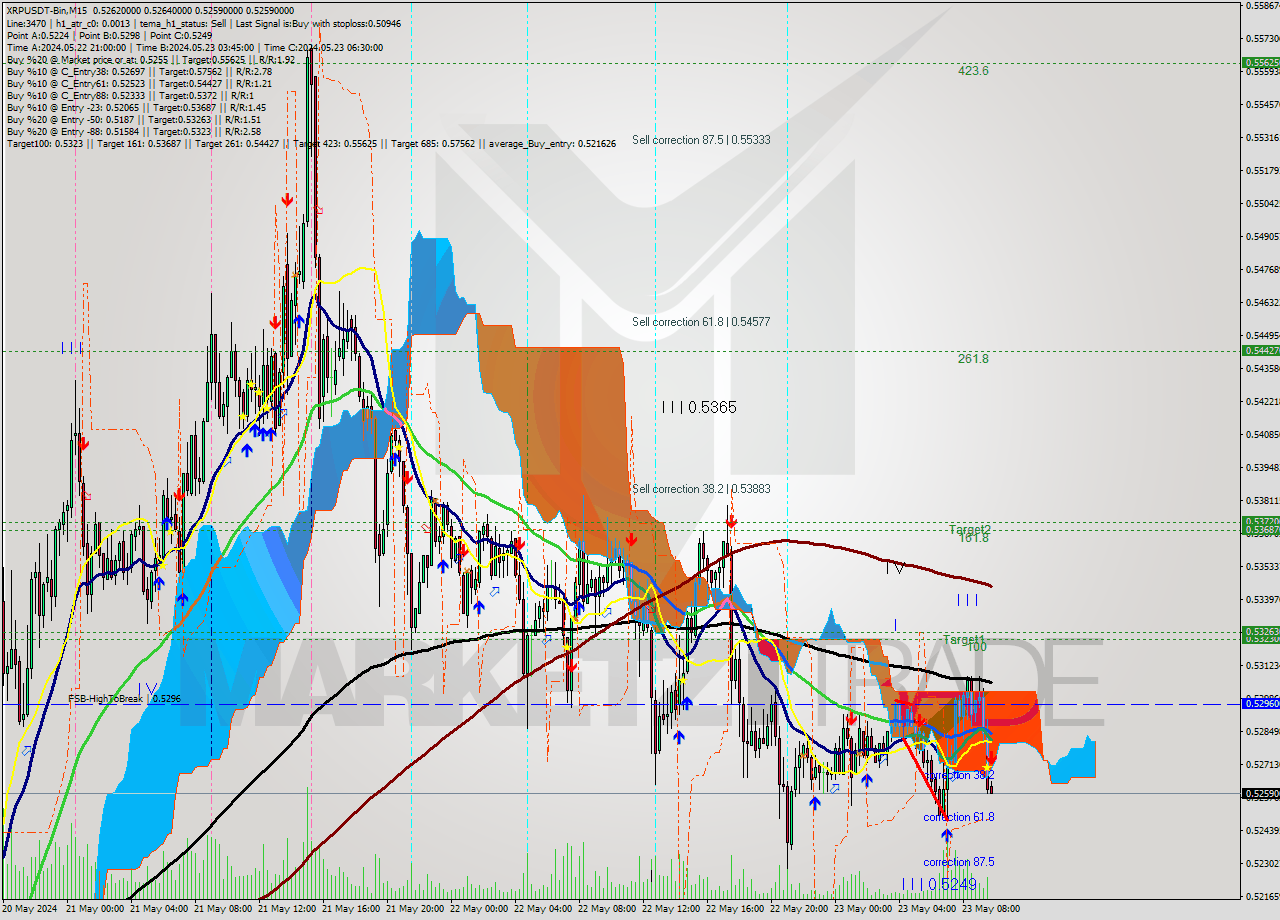
Task: Click the '21 May 00:00' time axis label
Action: [x=96, y=909]
